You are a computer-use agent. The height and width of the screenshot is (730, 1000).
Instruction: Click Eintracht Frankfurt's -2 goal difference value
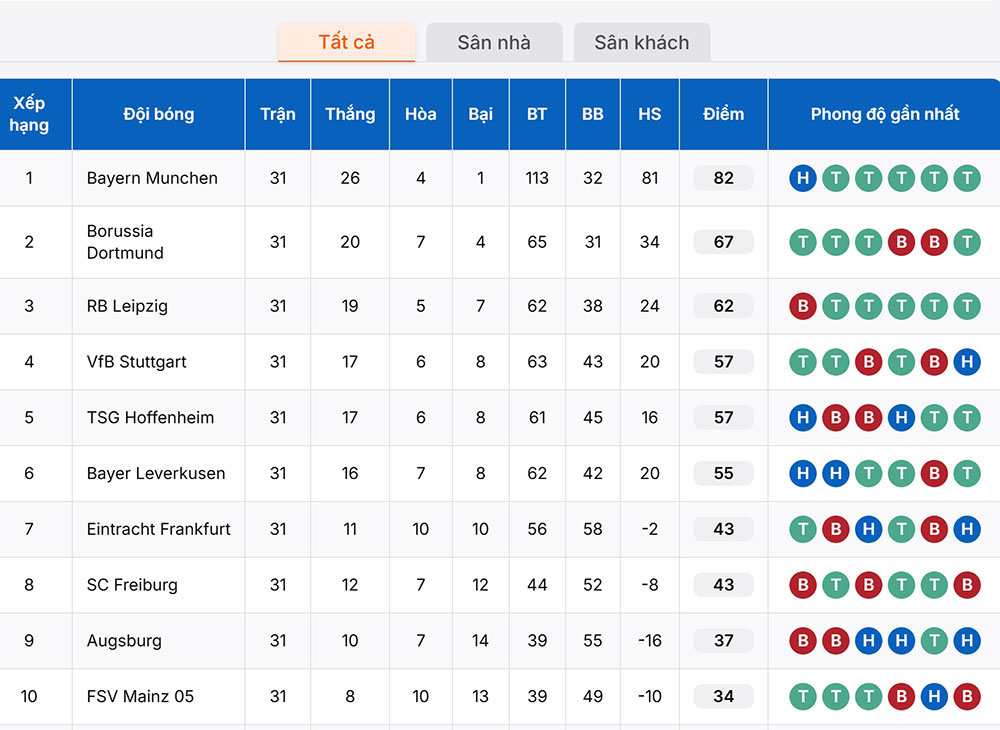[650, 529]
